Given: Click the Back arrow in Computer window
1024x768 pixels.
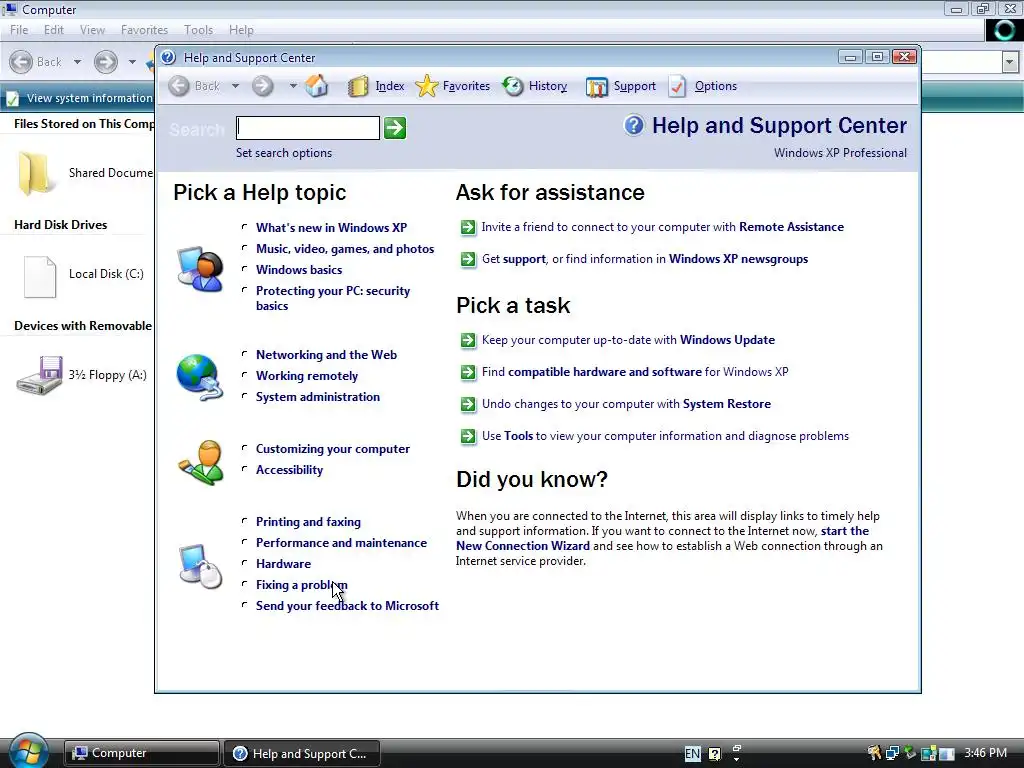Looking at the screenshot, I should coord(22,62).
